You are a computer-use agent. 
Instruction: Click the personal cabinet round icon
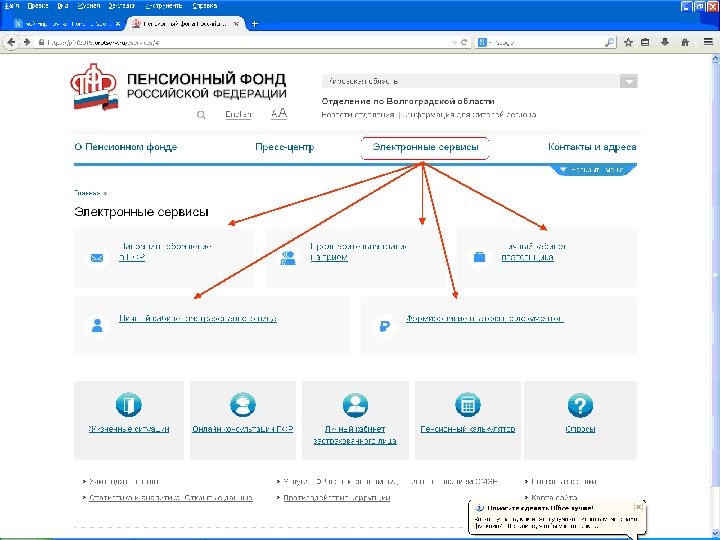pyautogui.click(x=355, y=405)
